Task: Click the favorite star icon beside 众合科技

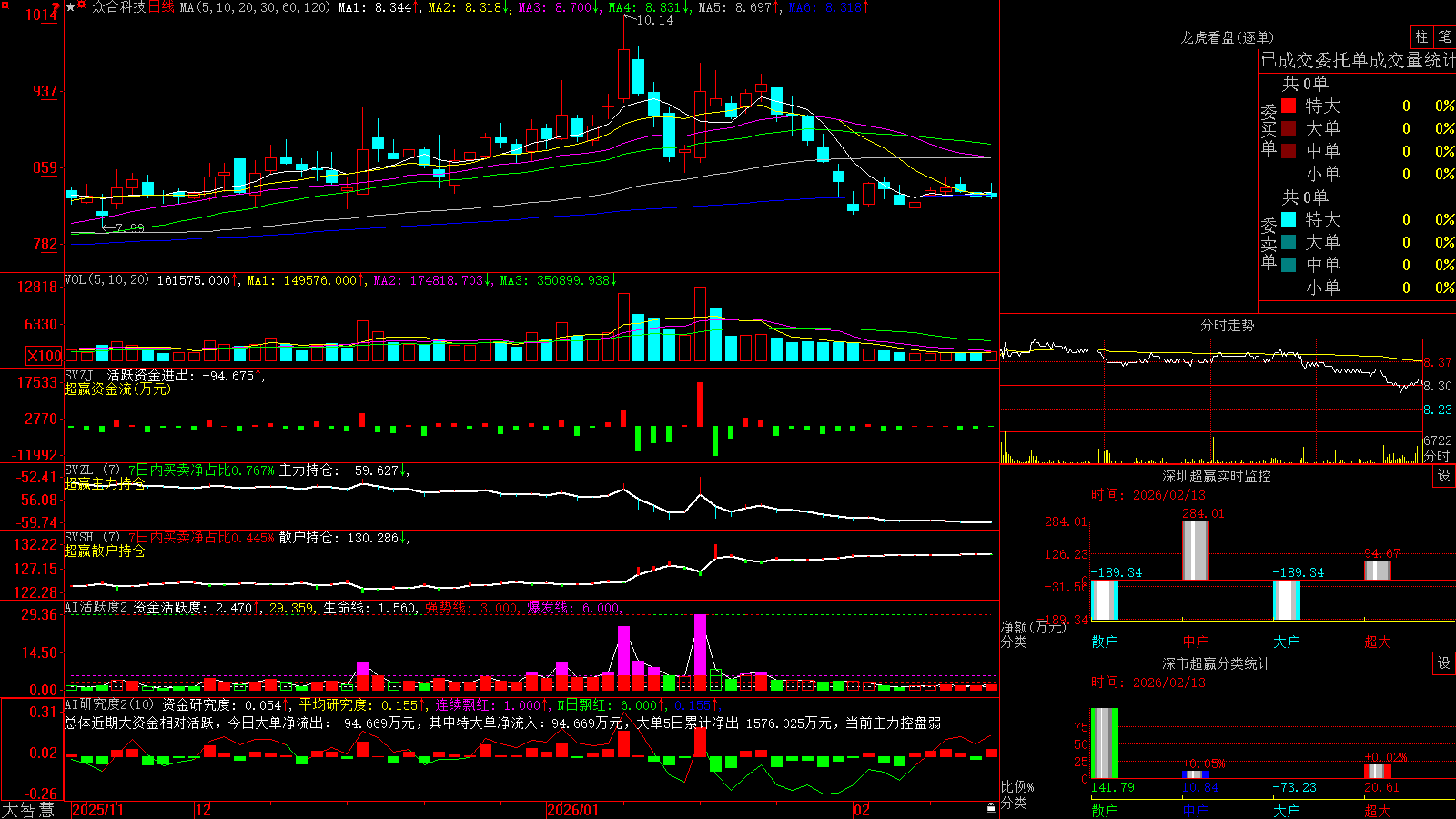Action: click(71, 7)
